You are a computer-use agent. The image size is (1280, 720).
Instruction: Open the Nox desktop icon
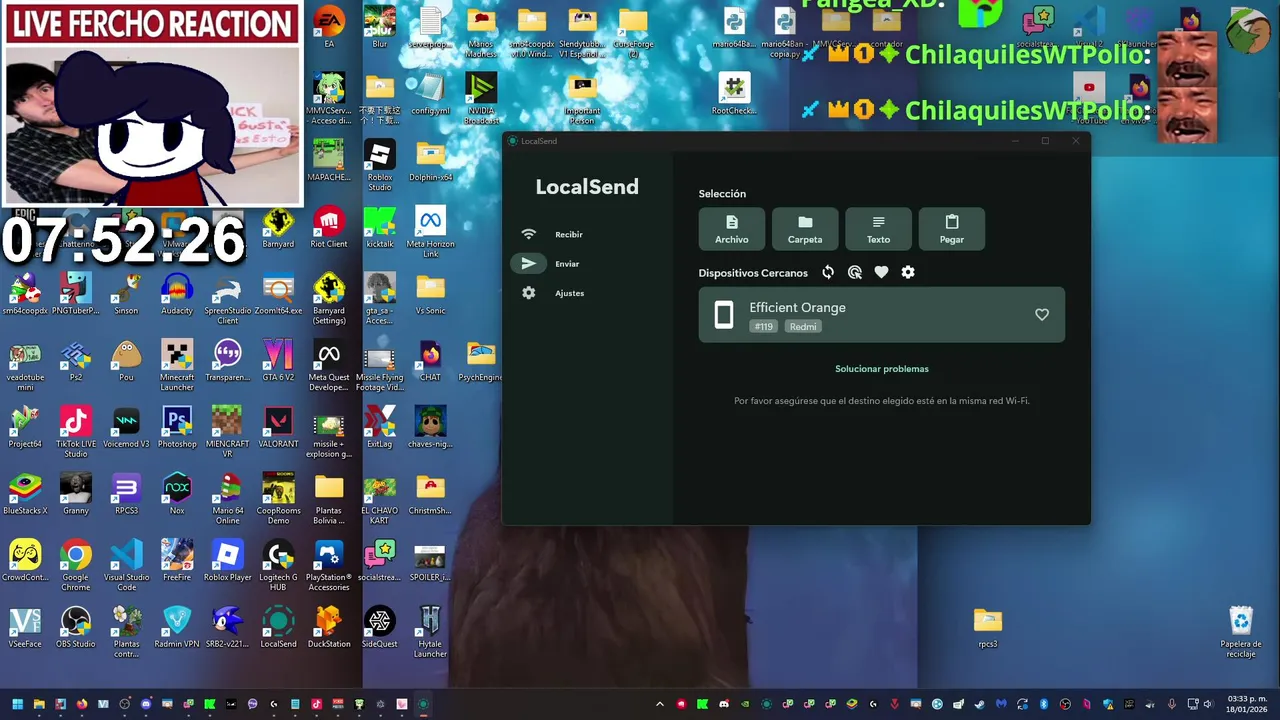point(177,495)
